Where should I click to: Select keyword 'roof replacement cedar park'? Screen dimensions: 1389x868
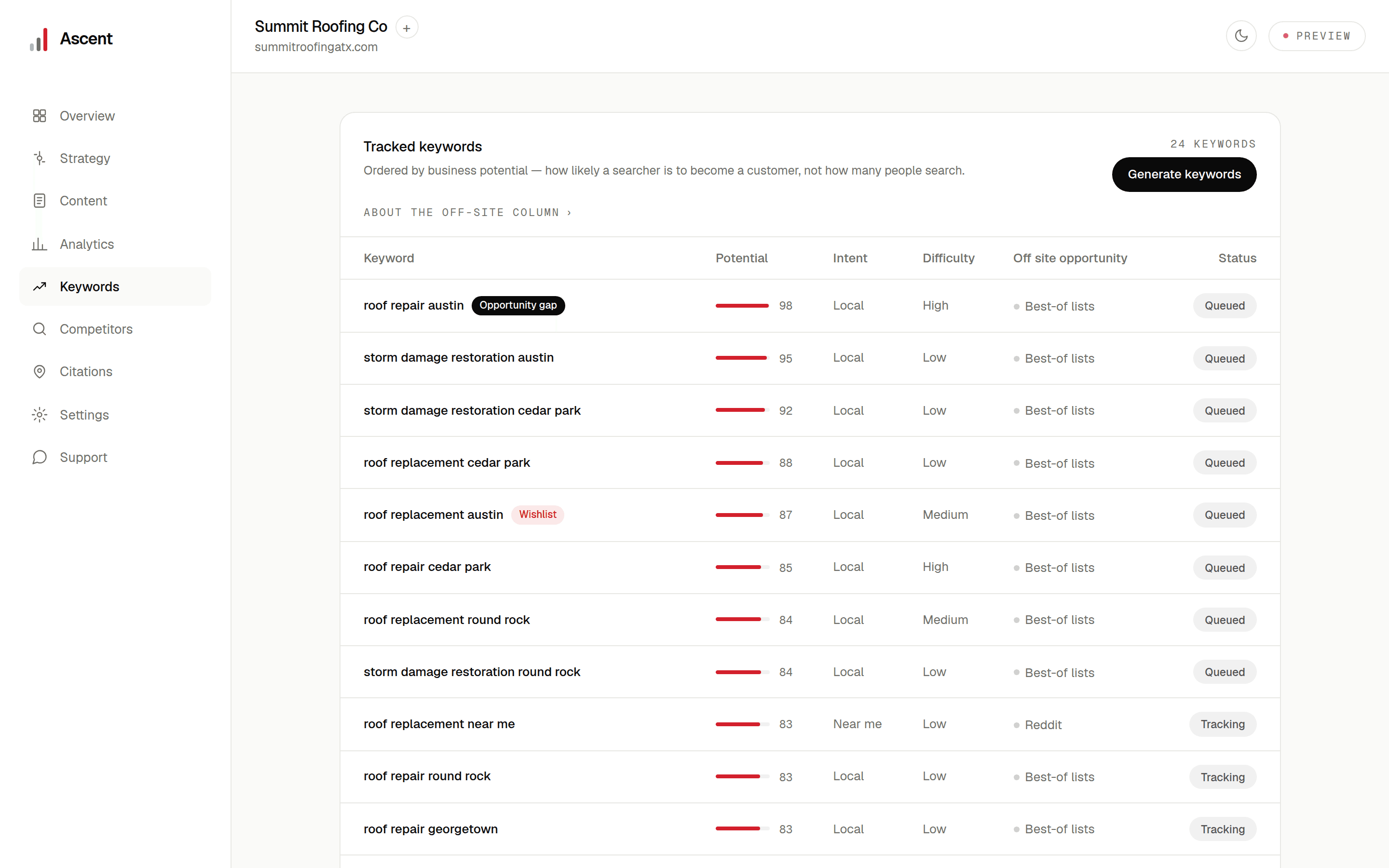point(447,463)
